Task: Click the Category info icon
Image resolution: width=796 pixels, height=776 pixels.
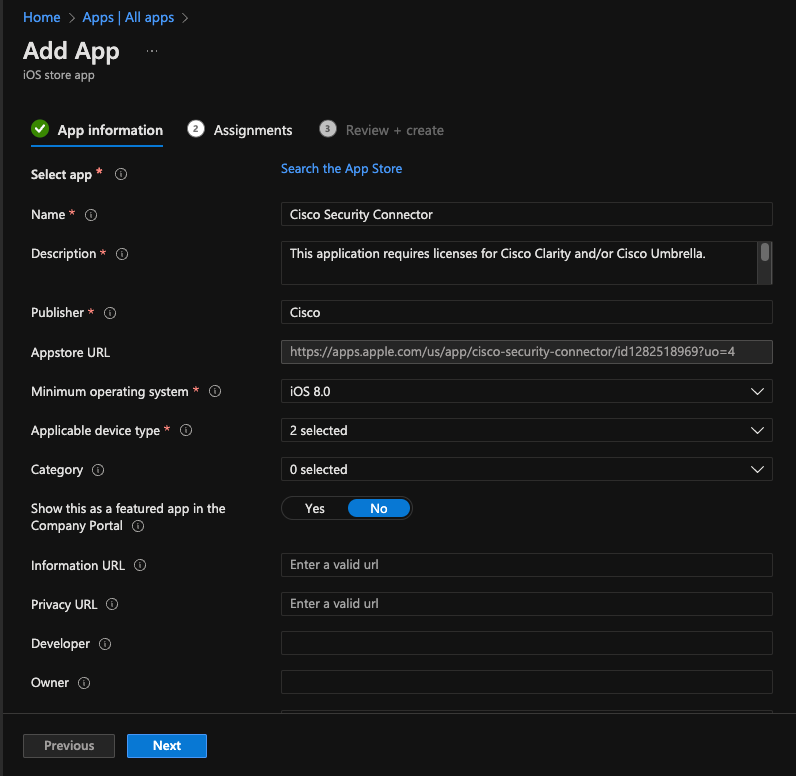Action: click(98, 470)
